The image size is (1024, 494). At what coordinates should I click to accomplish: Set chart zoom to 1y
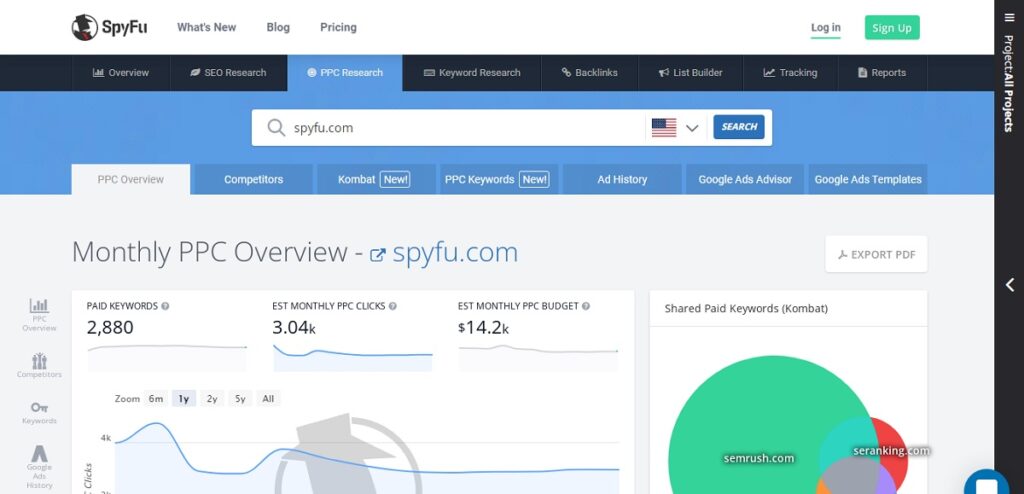184,399
